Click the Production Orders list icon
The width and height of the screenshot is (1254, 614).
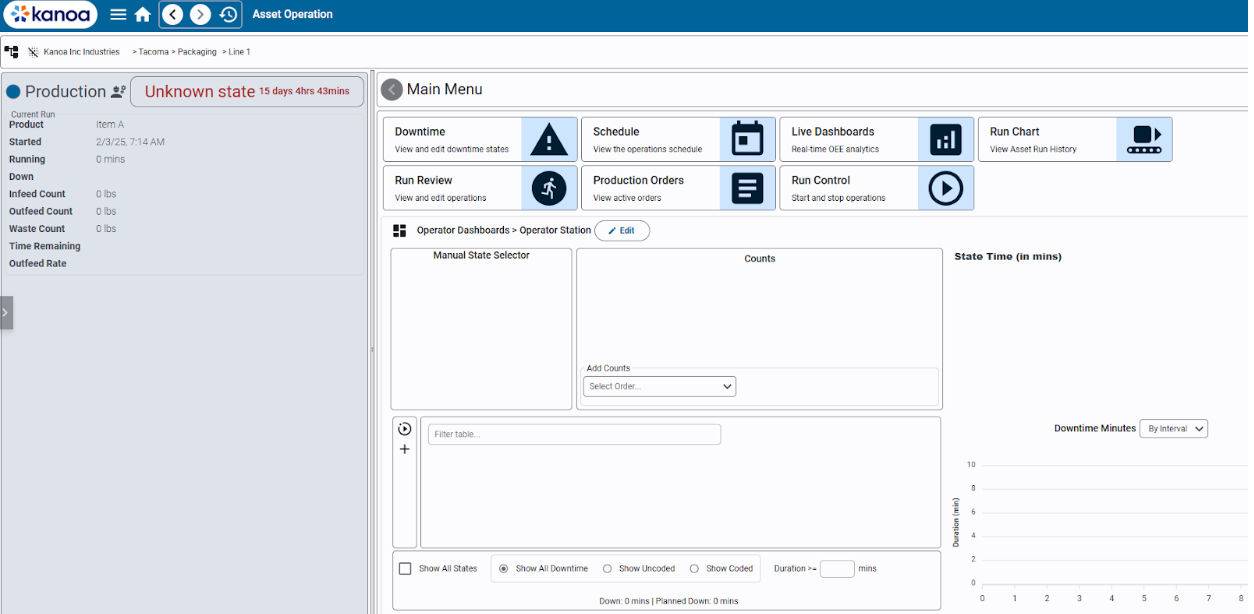[747, 188]
